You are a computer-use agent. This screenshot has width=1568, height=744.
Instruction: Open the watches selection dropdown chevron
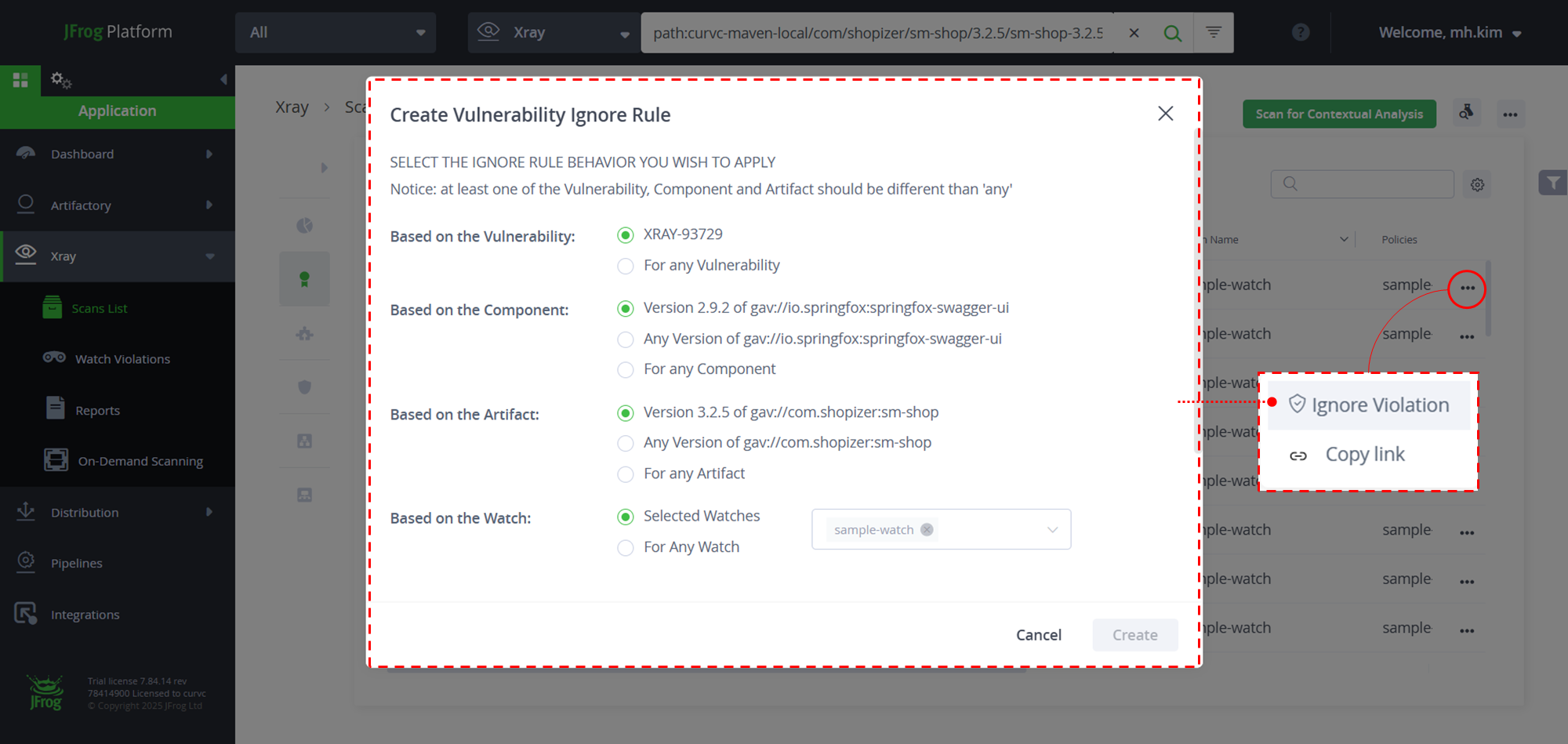coord(1052,530)
